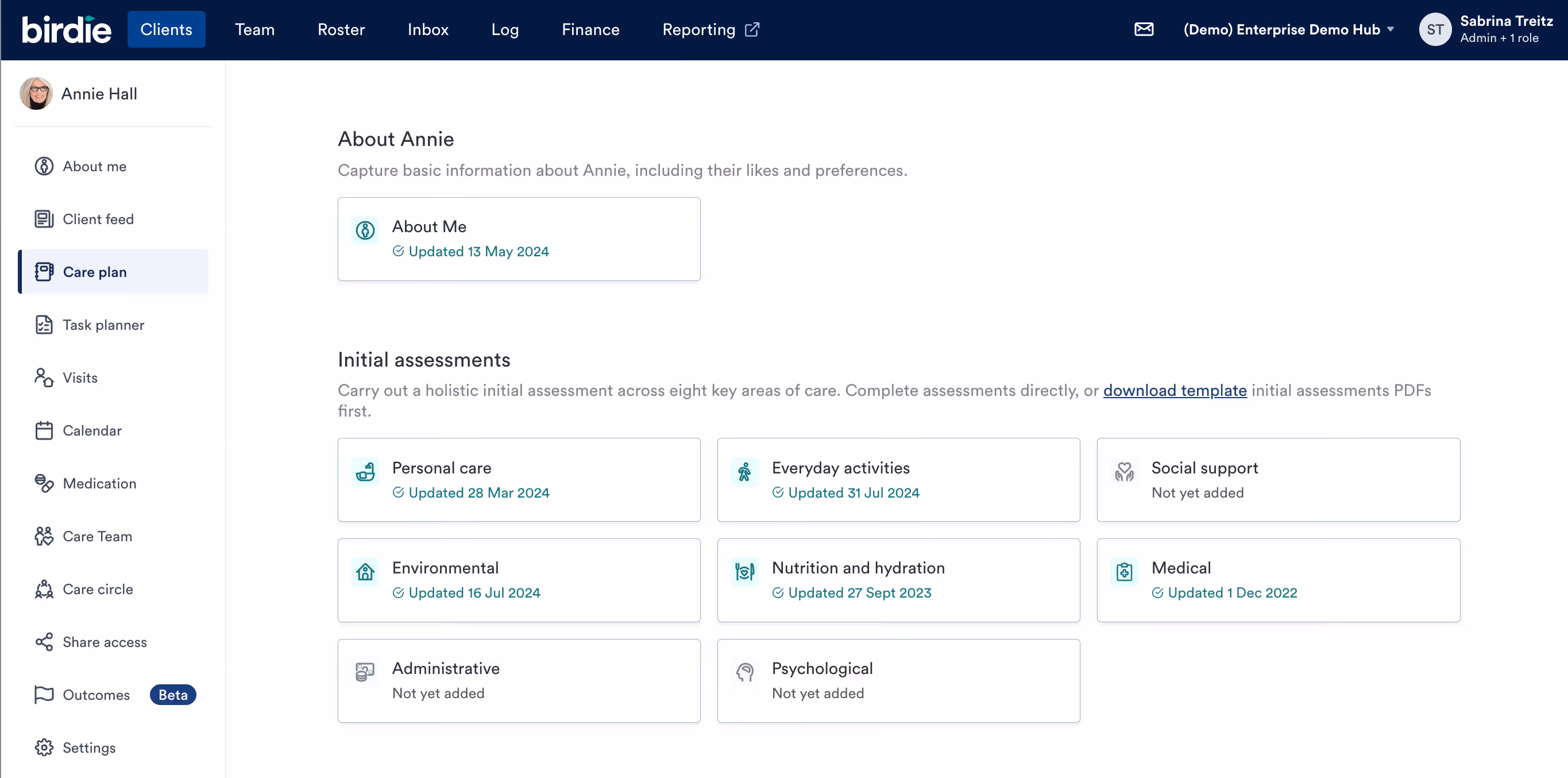Open Sabrina Treitz account menu
The height and width of the screenshot is (778, 1568).
pos(1488,29)
